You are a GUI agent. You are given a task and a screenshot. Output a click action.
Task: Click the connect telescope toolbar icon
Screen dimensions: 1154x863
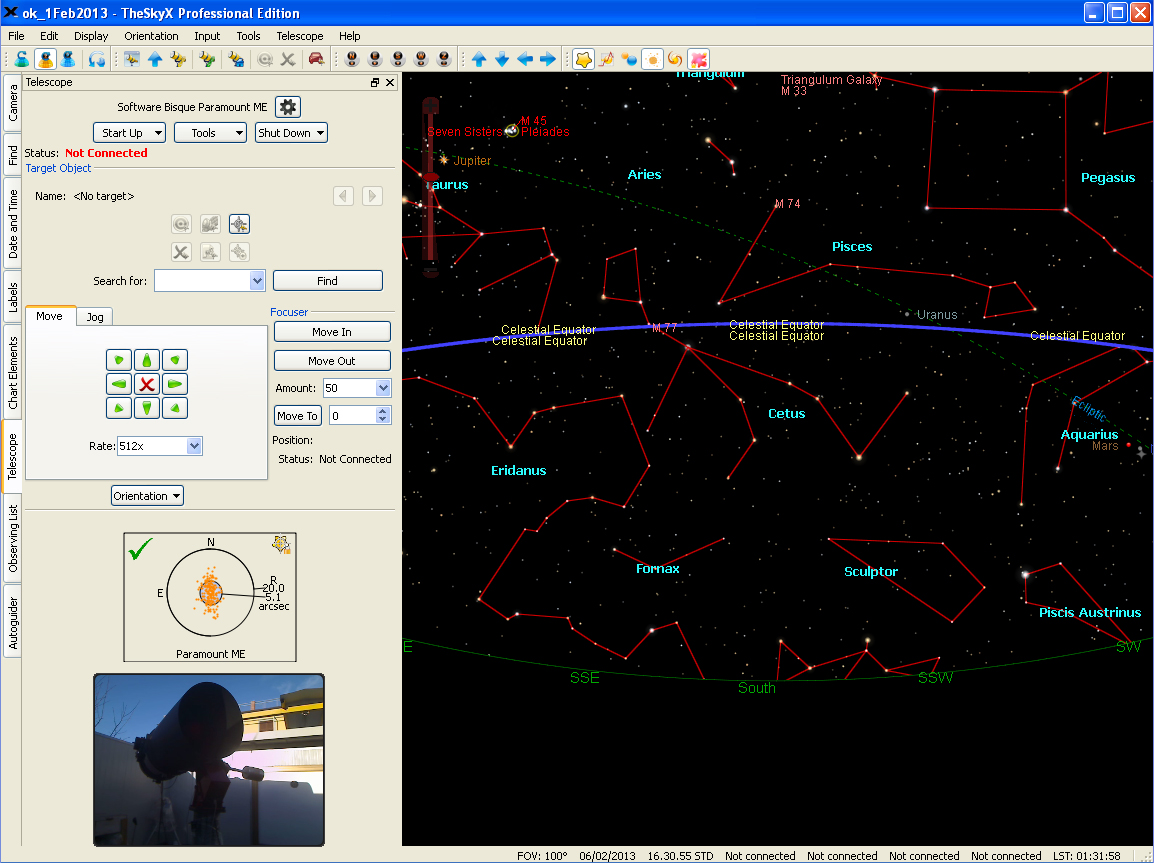pos(206,59)
